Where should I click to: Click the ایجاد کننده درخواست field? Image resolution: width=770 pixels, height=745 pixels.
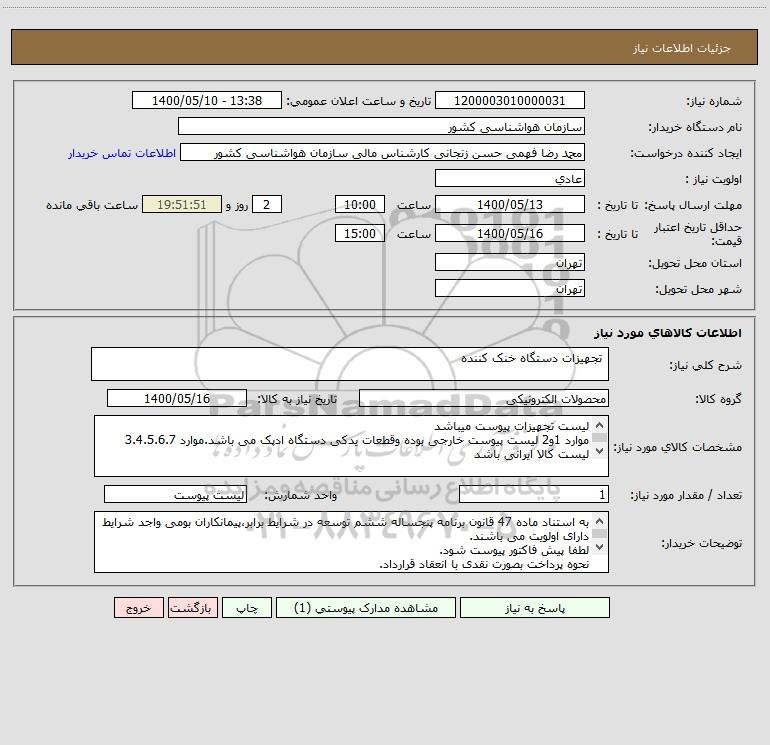(x=382, y=152)
